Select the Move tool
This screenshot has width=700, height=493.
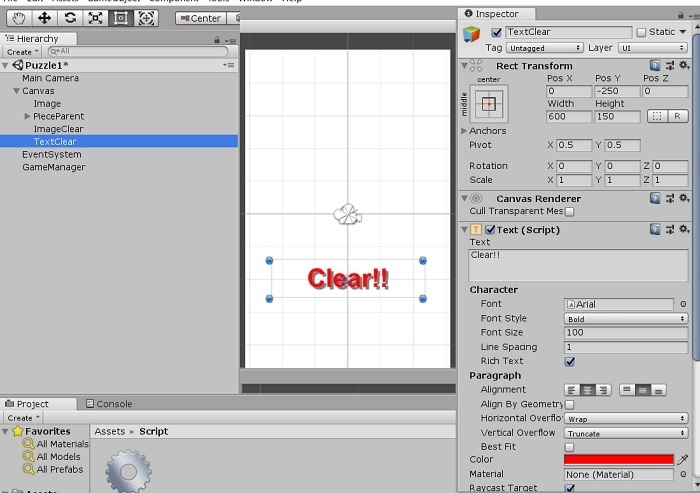(x=44, y=18)
